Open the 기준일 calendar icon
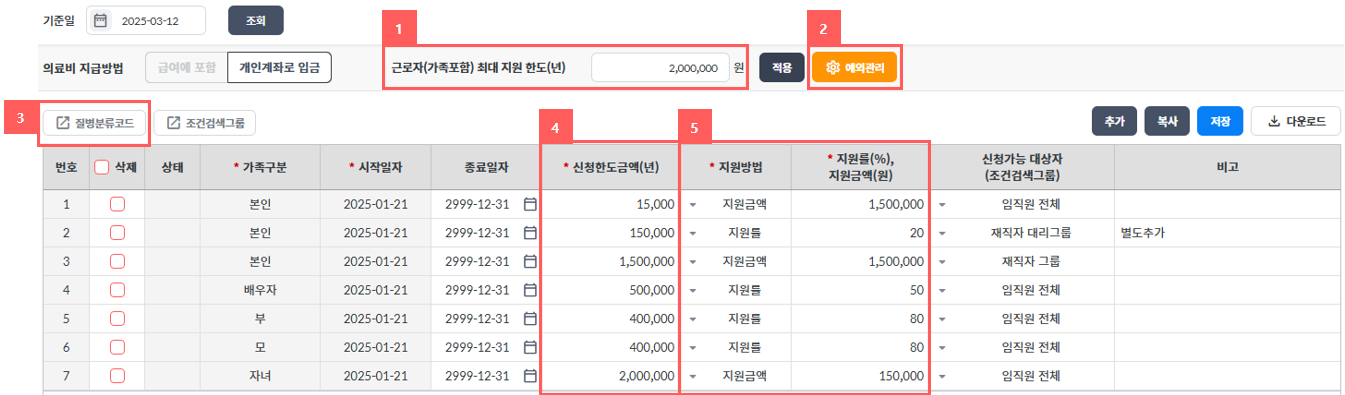1345x395 pixels. (100, 20)
